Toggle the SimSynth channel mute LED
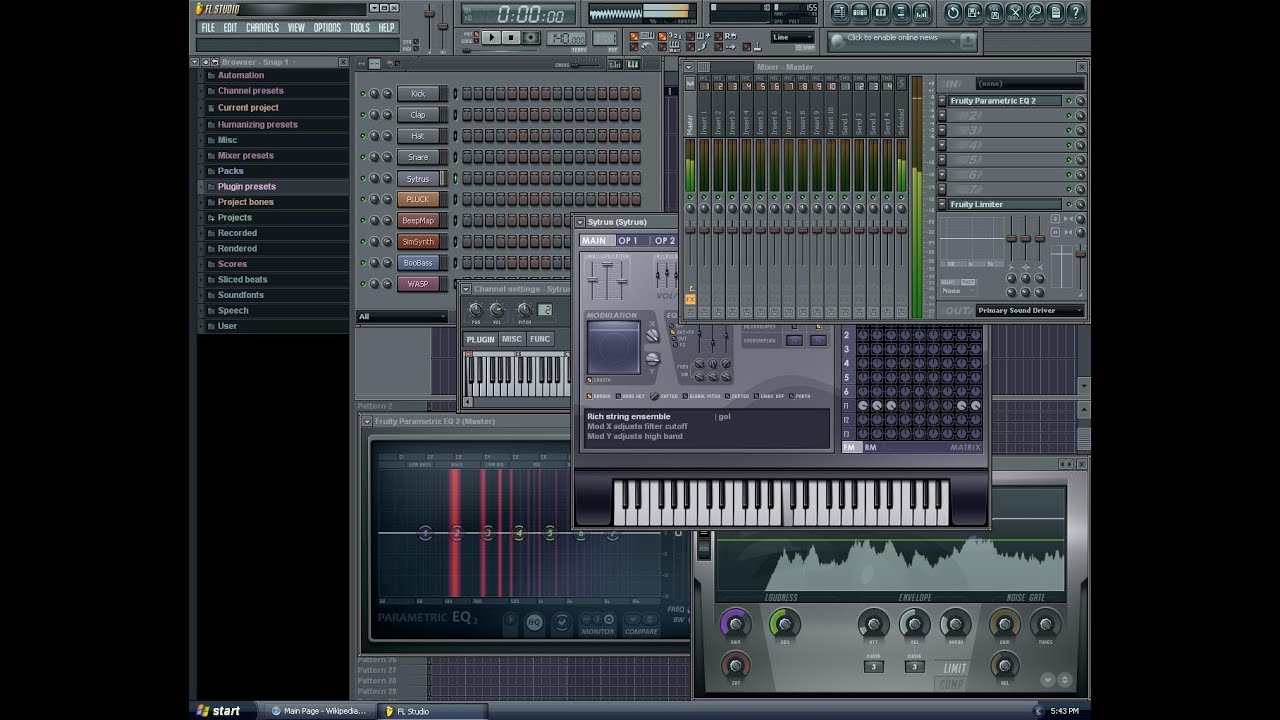This screenshot has width=1280, height=720. 363,242
